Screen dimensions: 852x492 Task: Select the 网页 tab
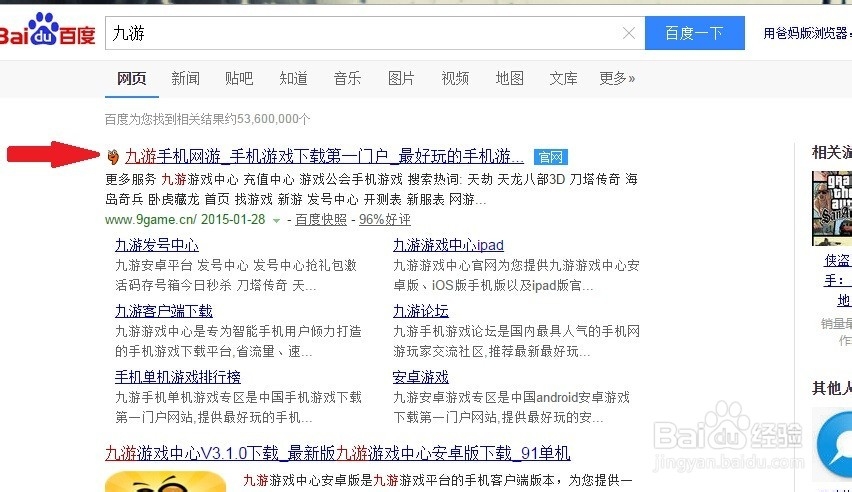point(131,78)
